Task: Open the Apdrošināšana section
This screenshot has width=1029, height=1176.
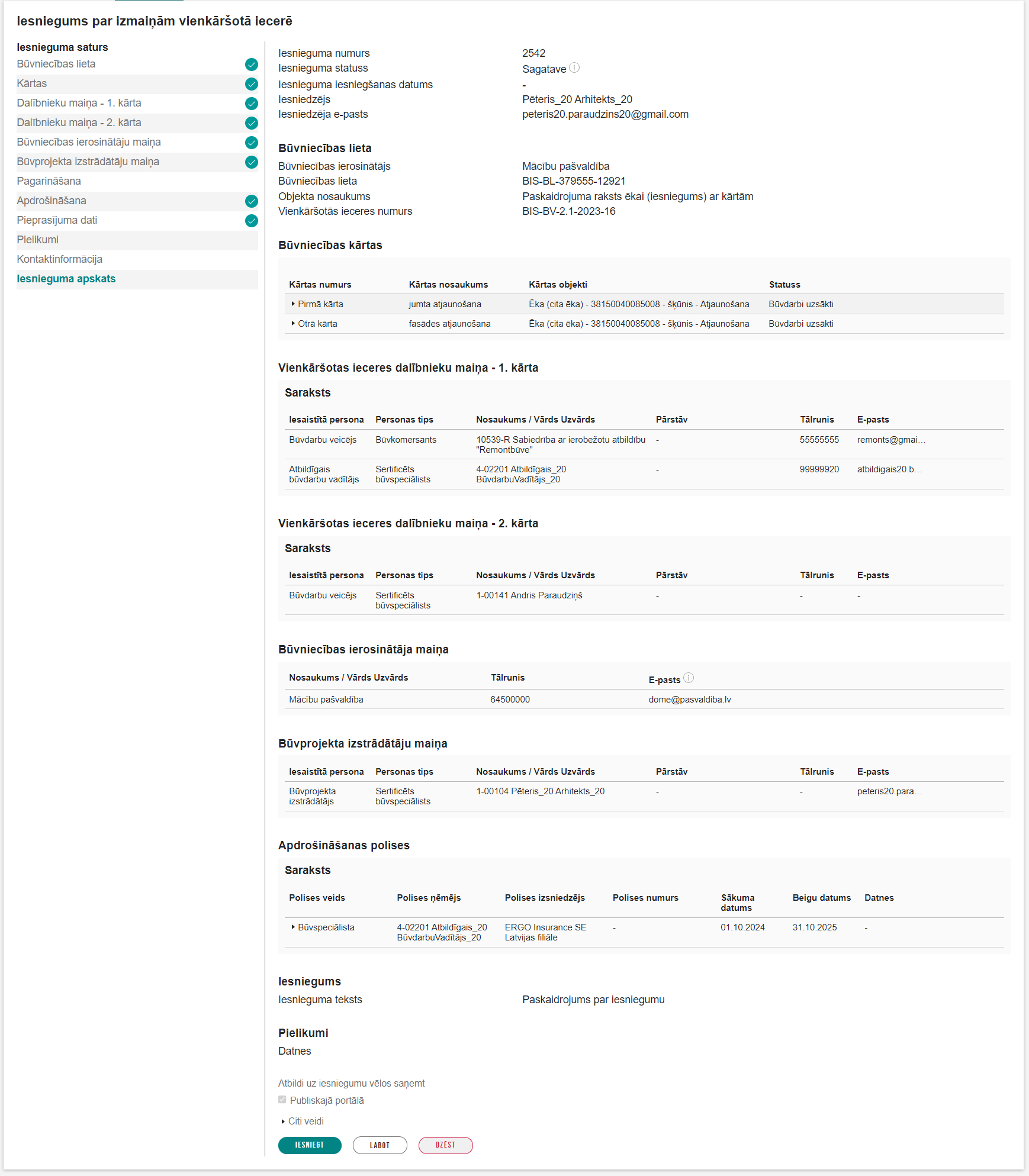Action: tap(52, 201)
